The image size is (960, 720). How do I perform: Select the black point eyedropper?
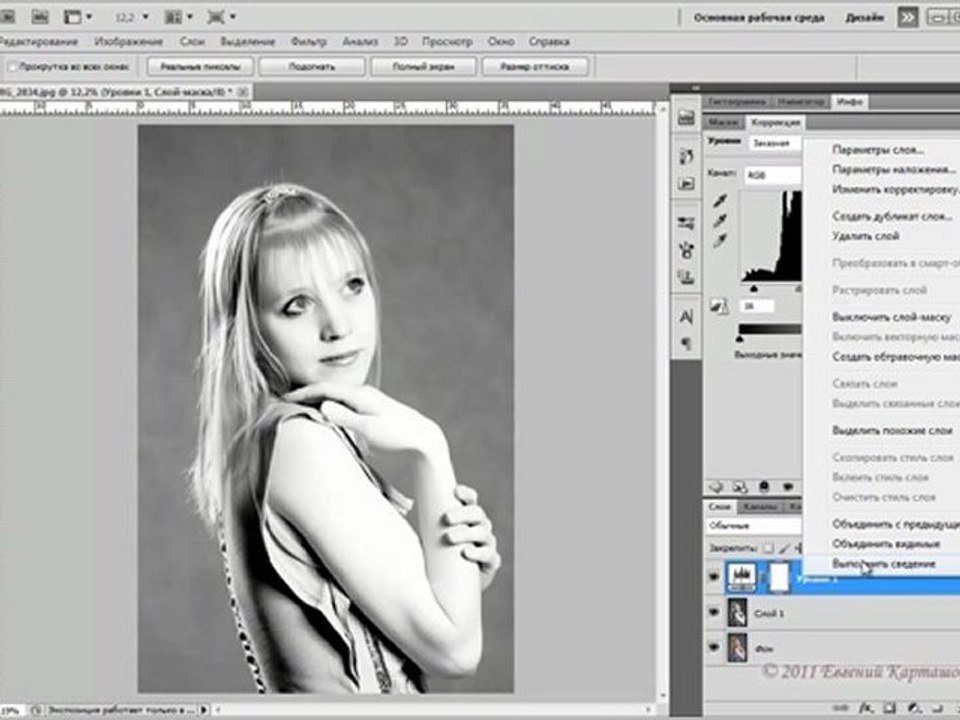pos(720,201)
